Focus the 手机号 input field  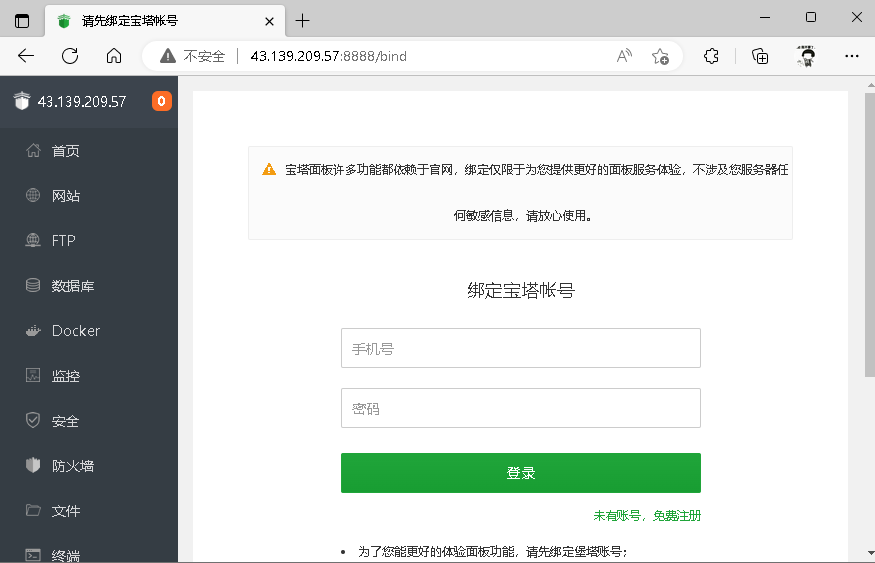(x=521, y=348)
